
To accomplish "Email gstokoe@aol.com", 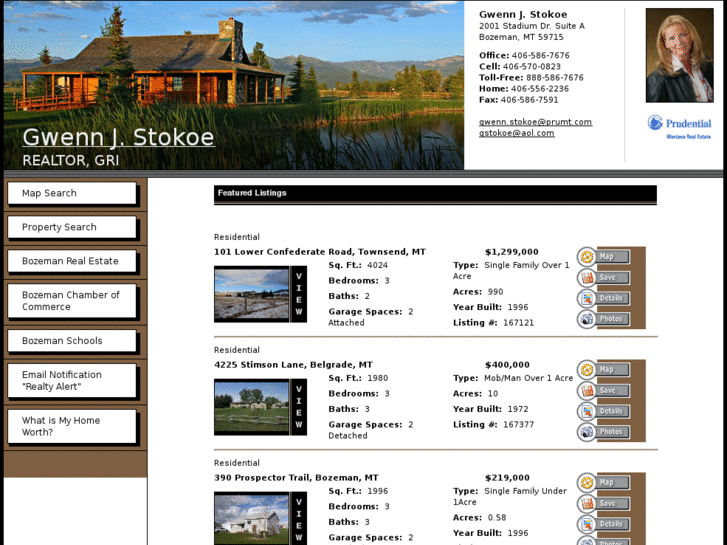I will click(x=517, y=133).
